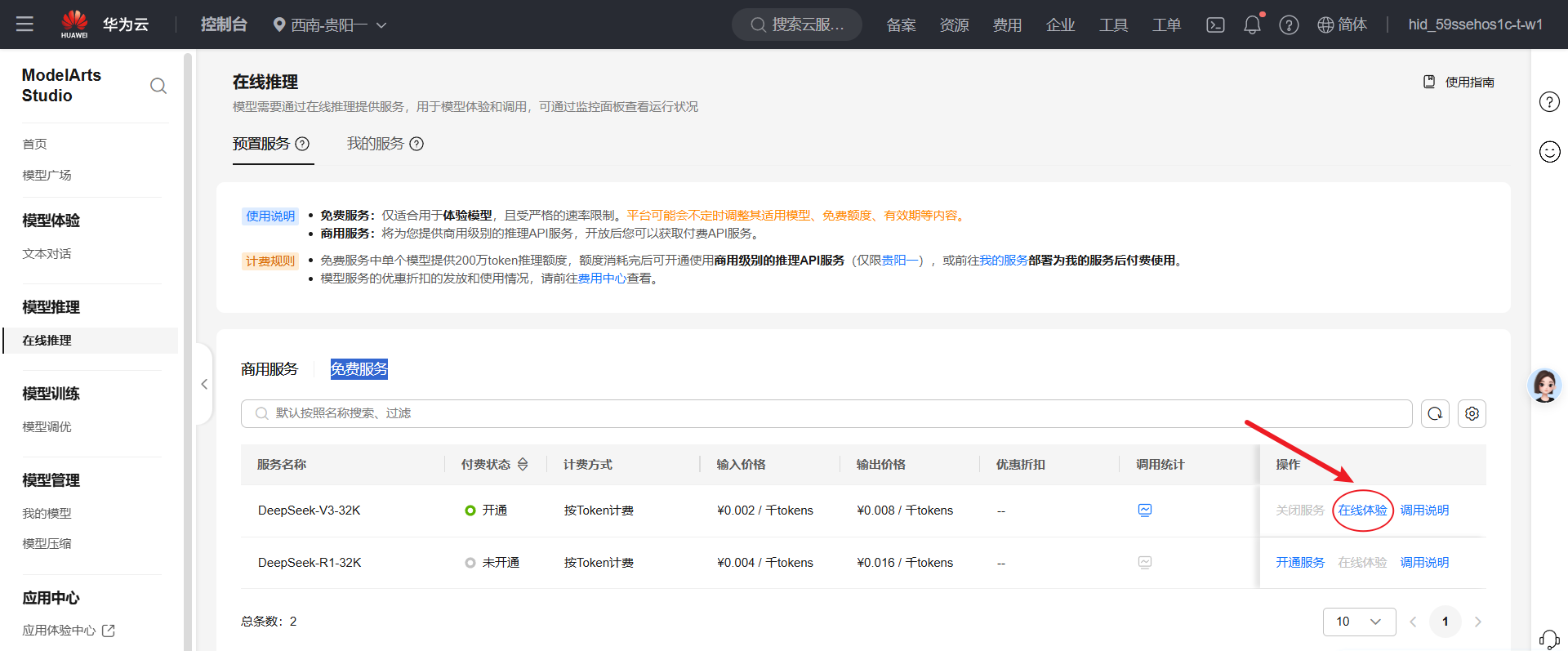Open 我的模型 in sidebar
This screenshot has width=1568, height=651.
tap(47, 514)
